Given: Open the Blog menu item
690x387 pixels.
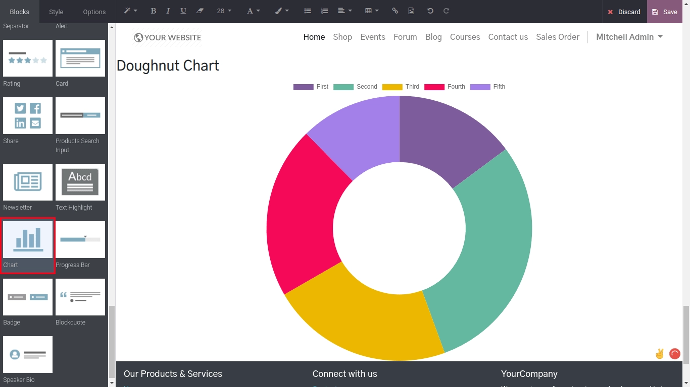Looking at the screenshot, I should [x=433, y=37].
